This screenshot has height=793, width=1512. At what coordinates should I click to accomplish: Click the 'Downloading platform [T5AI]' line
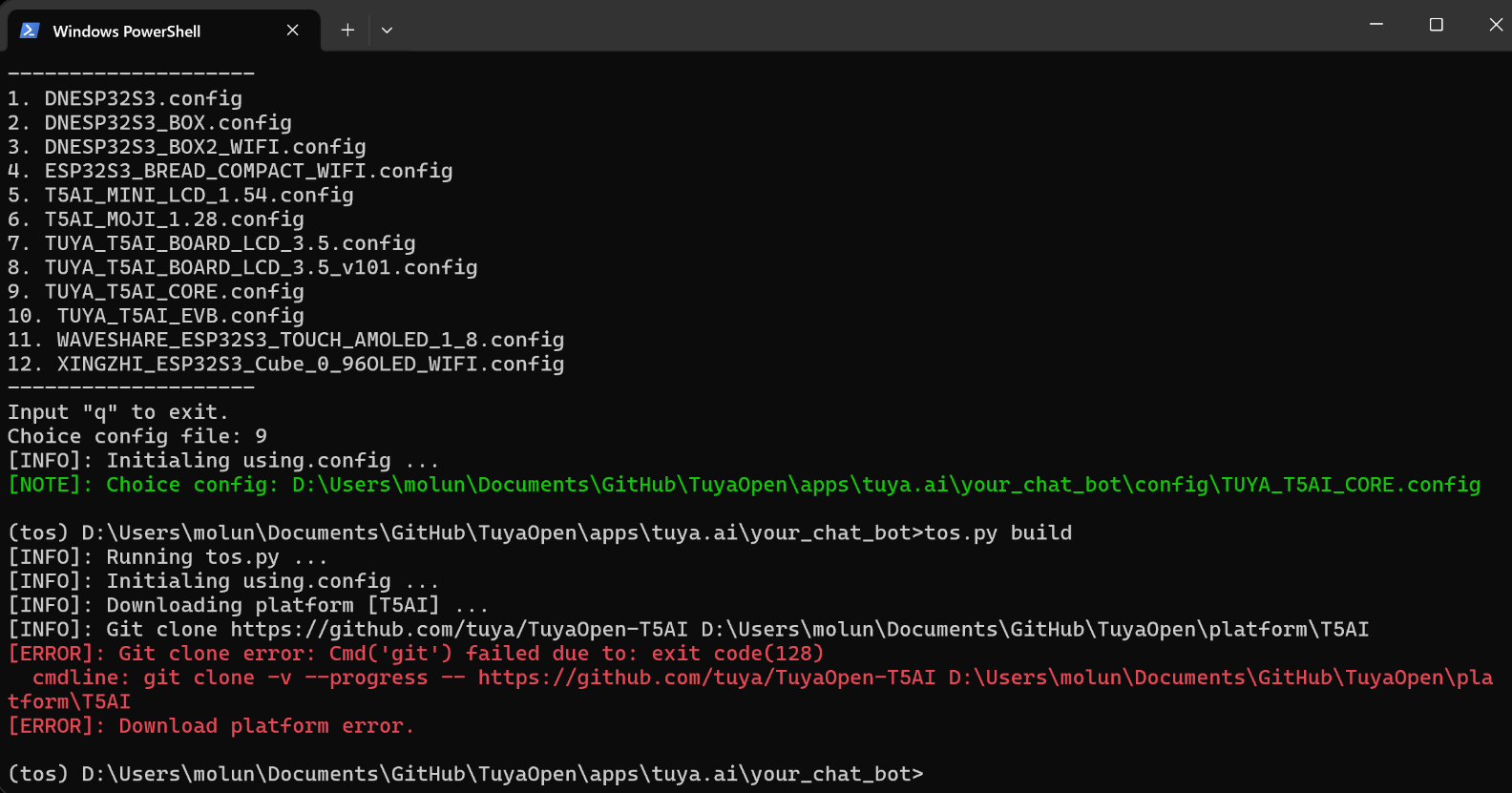(248, 606)
